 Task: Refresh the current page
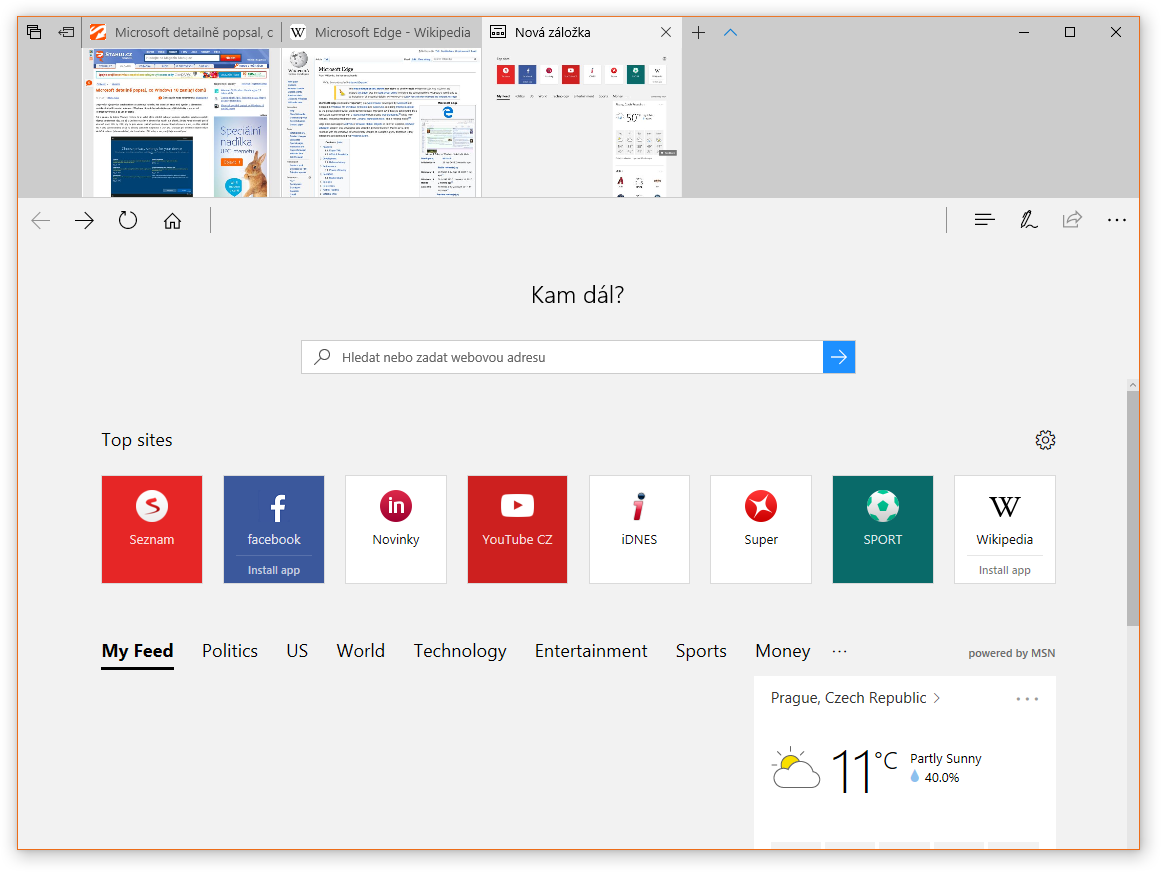coord(128,221)
